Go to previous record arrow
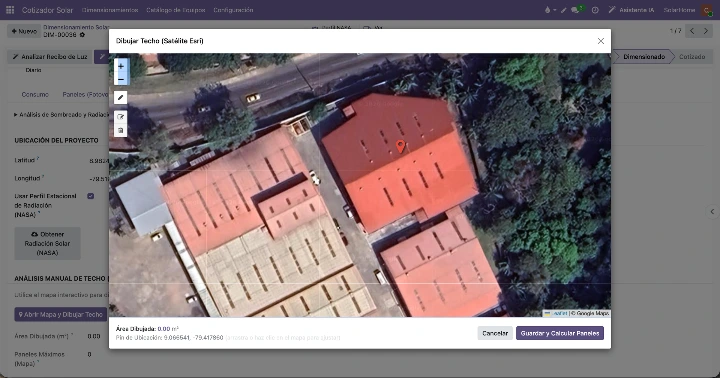 click(692, 31)
